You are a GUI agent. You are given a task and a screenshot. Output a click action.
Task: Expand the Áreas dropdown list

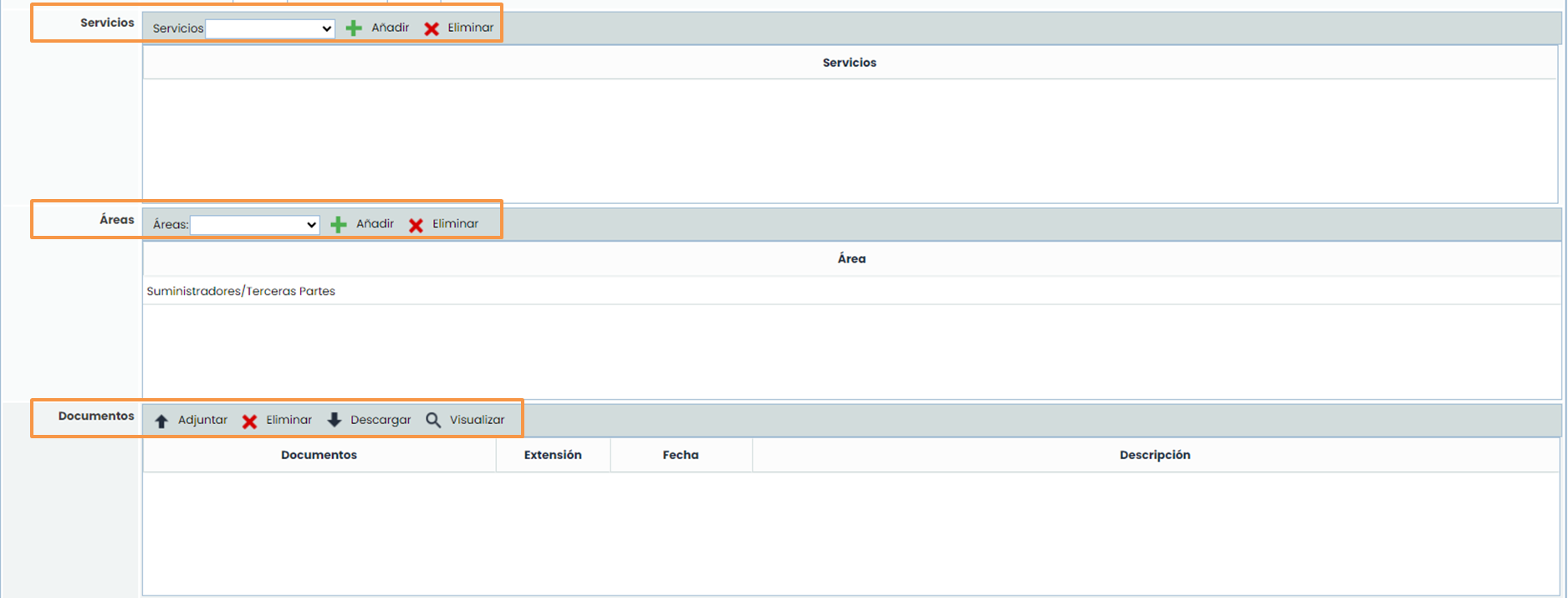point(255,225)
